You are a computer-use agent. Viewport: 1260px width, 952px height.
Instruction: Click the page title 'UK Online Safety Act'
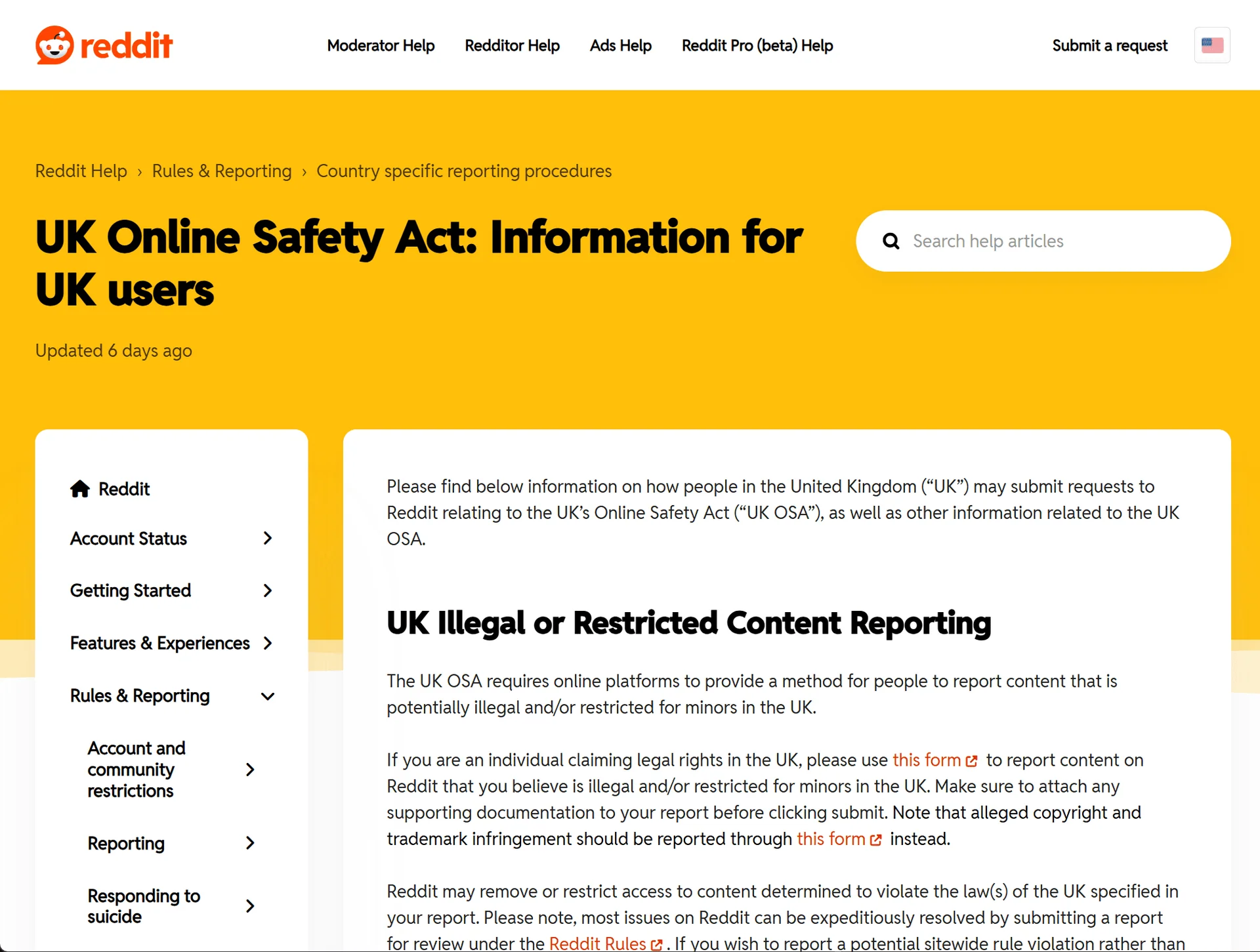(419, 263)
